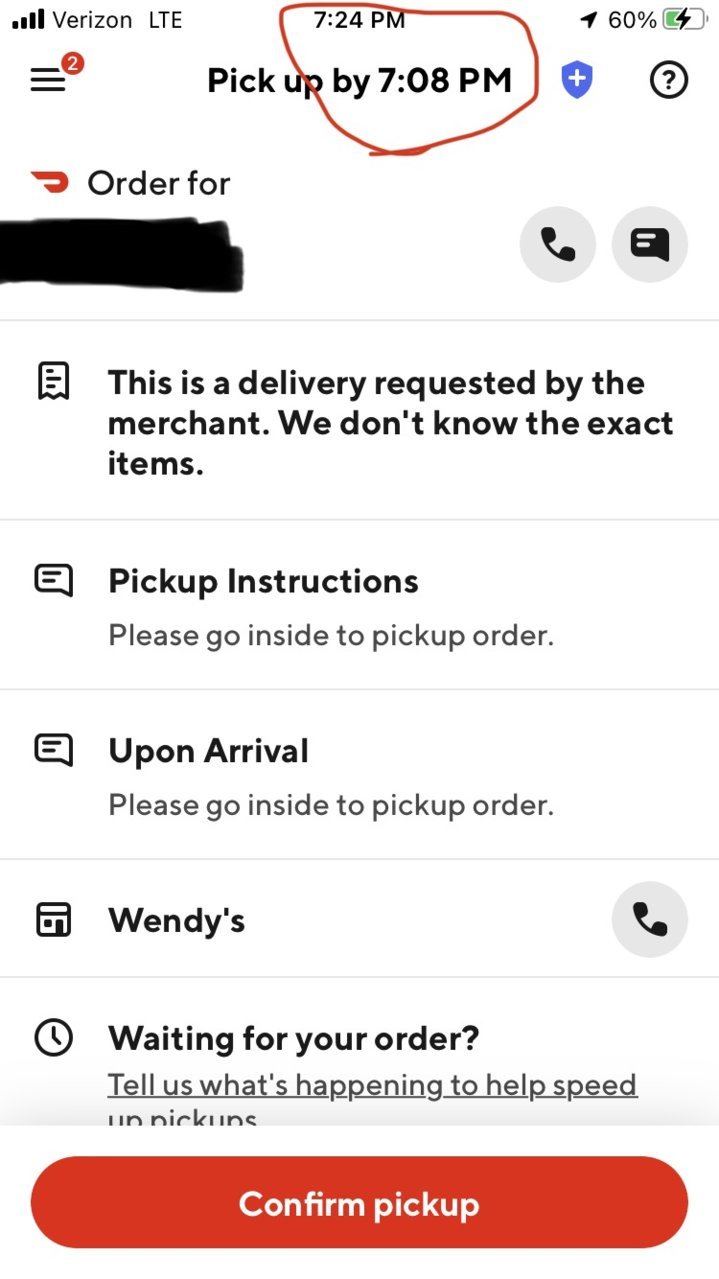Tap the DoorDash logo beside Order for

[x=50, y=182]
